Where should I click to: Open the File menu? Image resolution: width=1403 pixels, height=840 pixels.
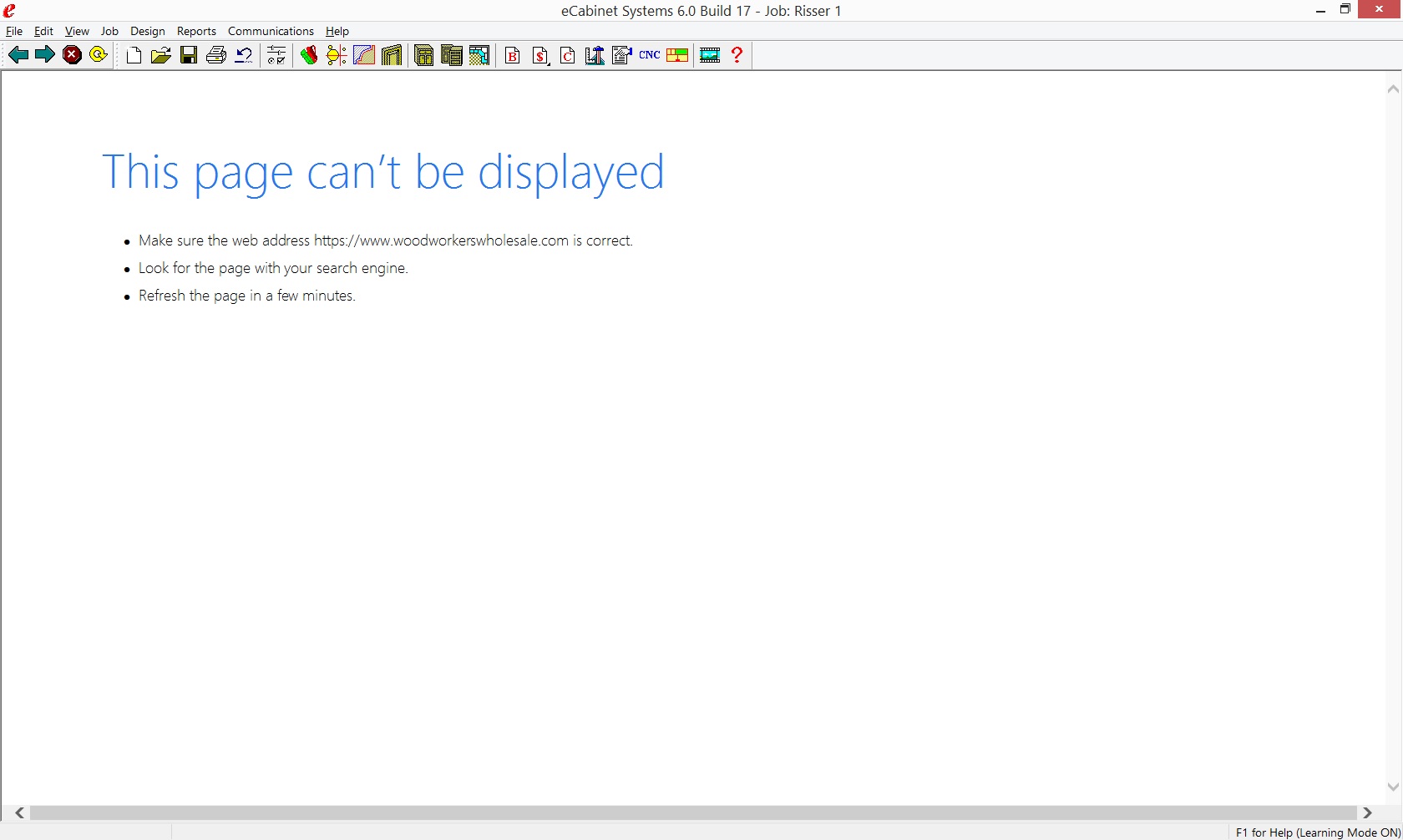pyautogui.click(x=14, y=31)
